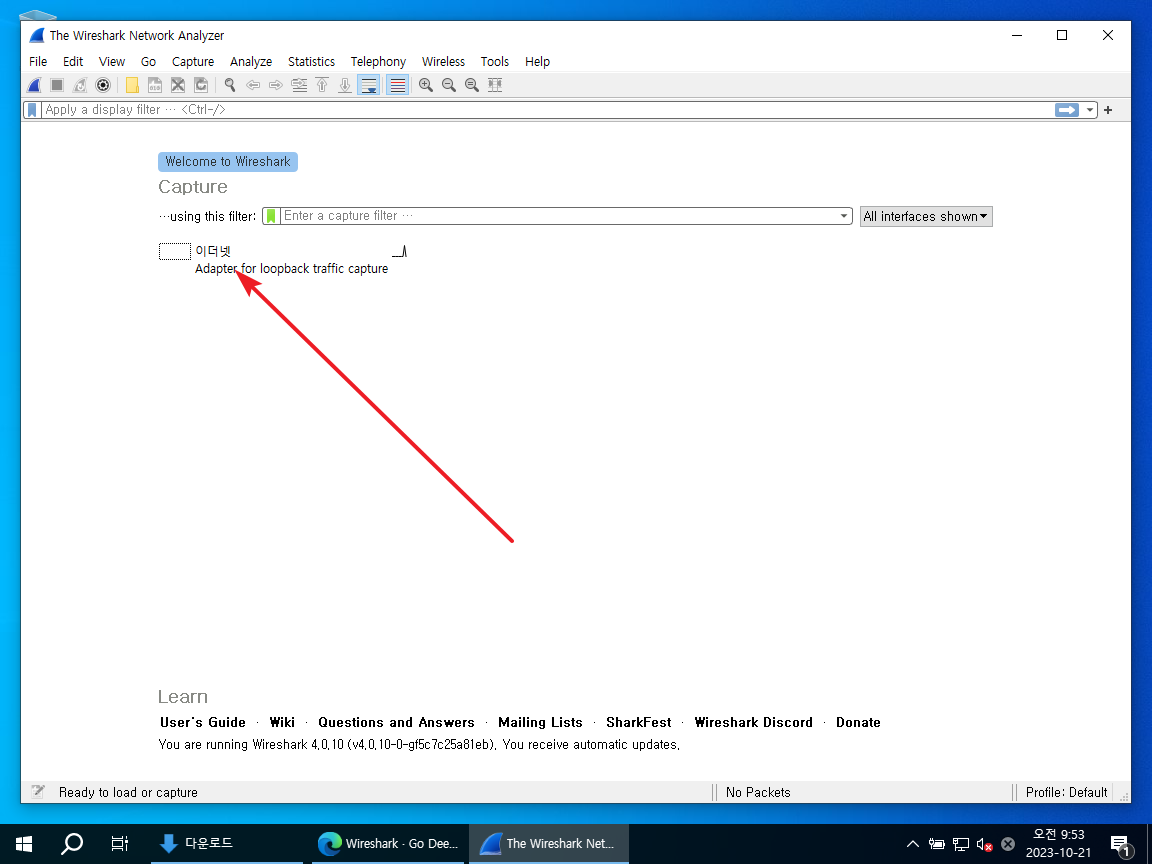Open Windows taskbar search

pyautogui.click(x=71, y=843)
